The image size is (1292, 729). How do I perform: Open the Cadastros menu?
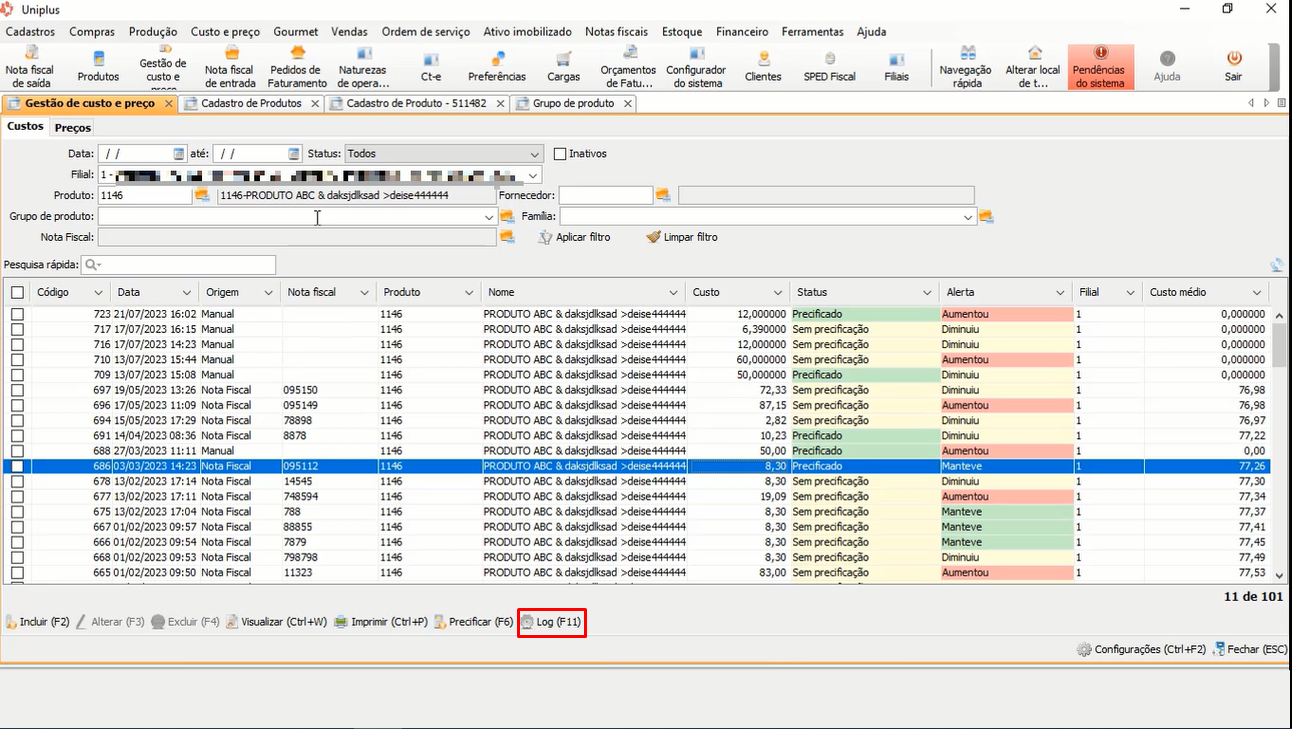pos(30,32)
